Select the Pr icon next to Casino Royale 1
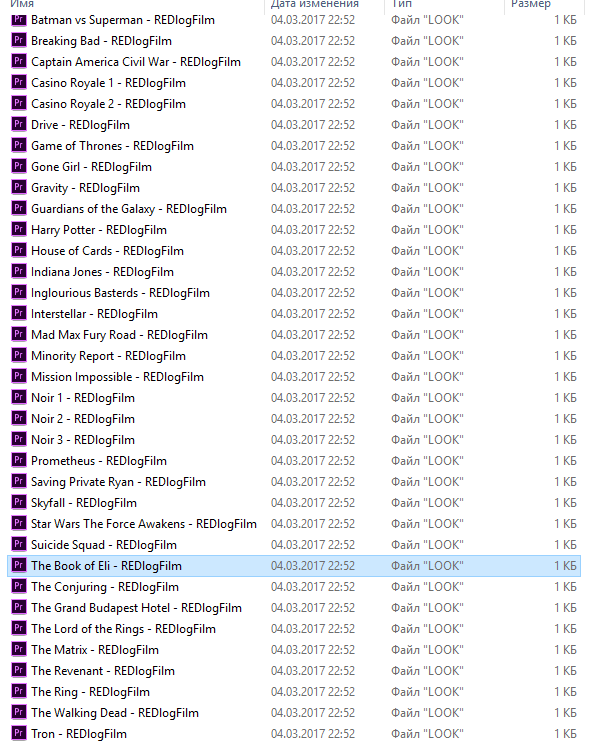This screenshot has width=600, height=746. click(19, 83)
